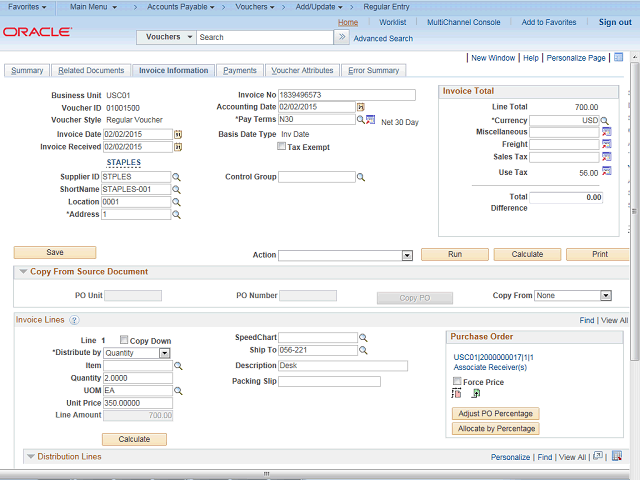The image size is (640, 480).
Task: Click the Supplier ID lookup magnifier
Action: click(177, 177)
